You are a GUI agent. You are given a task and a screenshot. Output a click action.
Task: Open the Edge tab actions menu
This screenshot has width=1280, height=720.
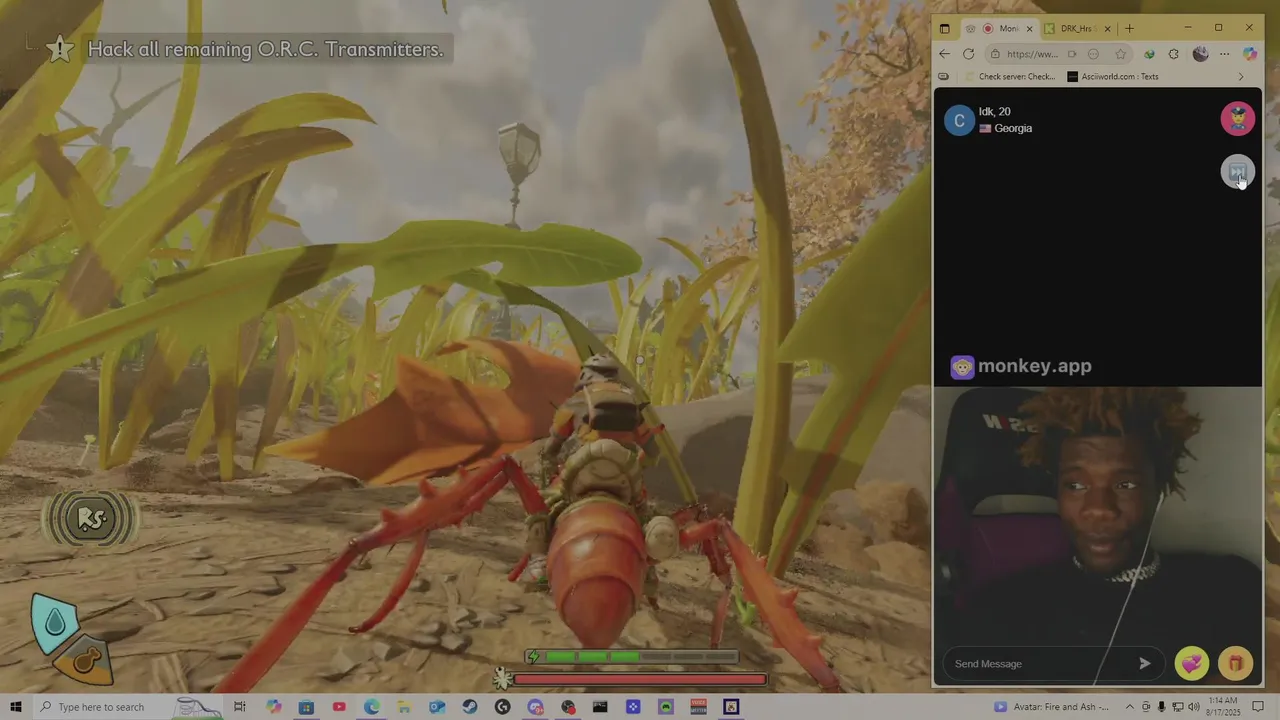tap(944, 28)
